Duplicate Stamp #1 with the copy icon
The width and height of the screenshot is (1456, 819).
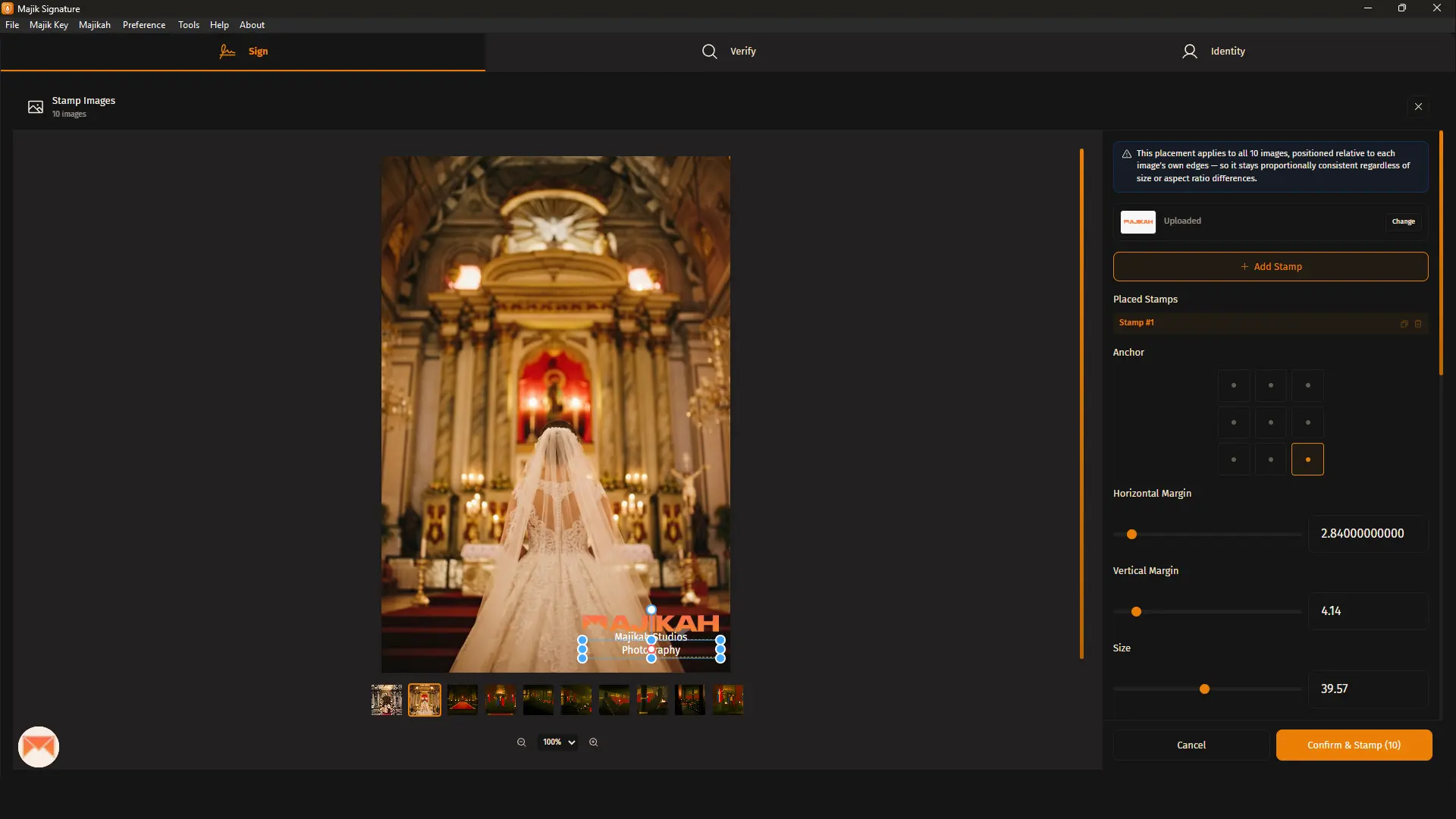[1404, 324]
